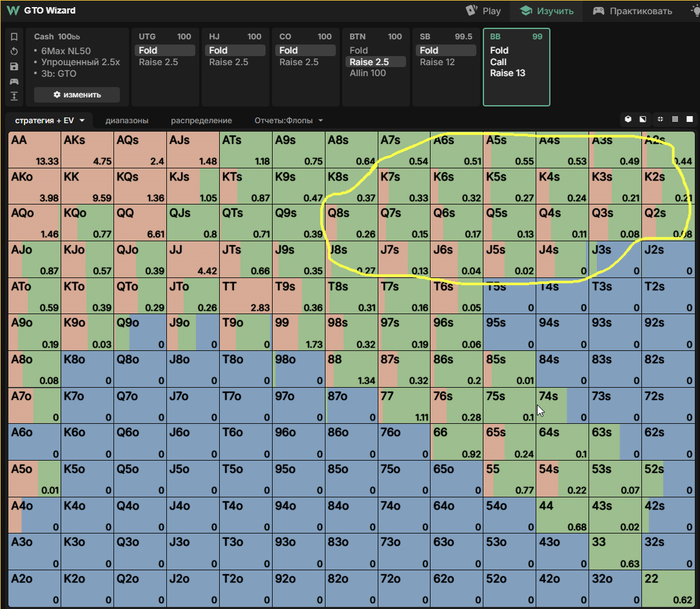
Task: Click the 72o hand cell
Action: pyautogui.click(x=404, y=588)
